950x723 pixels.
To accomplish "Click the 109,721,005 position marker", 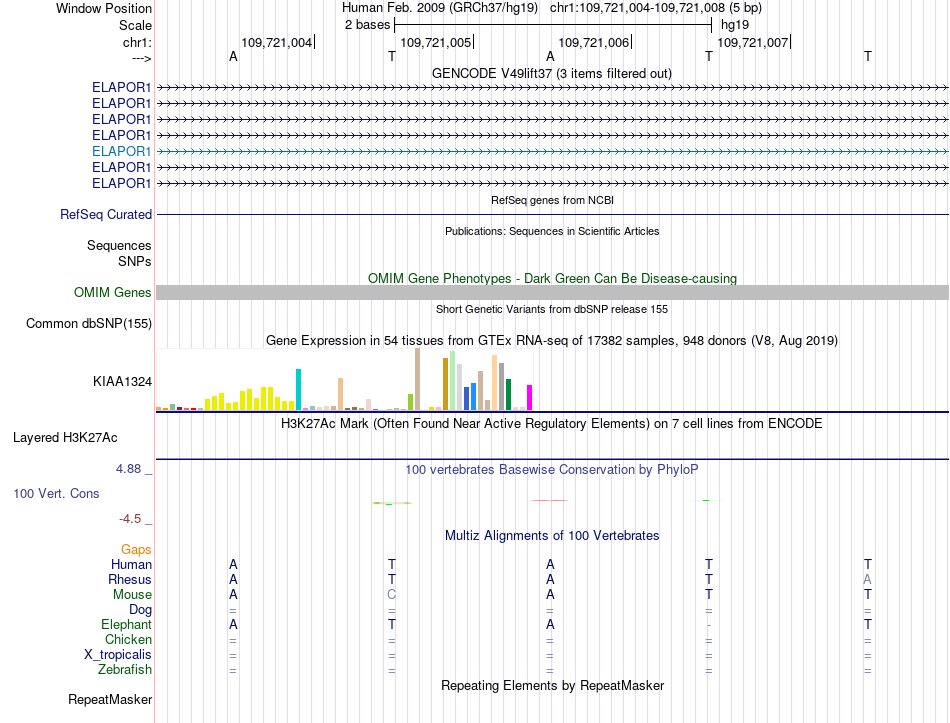I will click(437, 42).
